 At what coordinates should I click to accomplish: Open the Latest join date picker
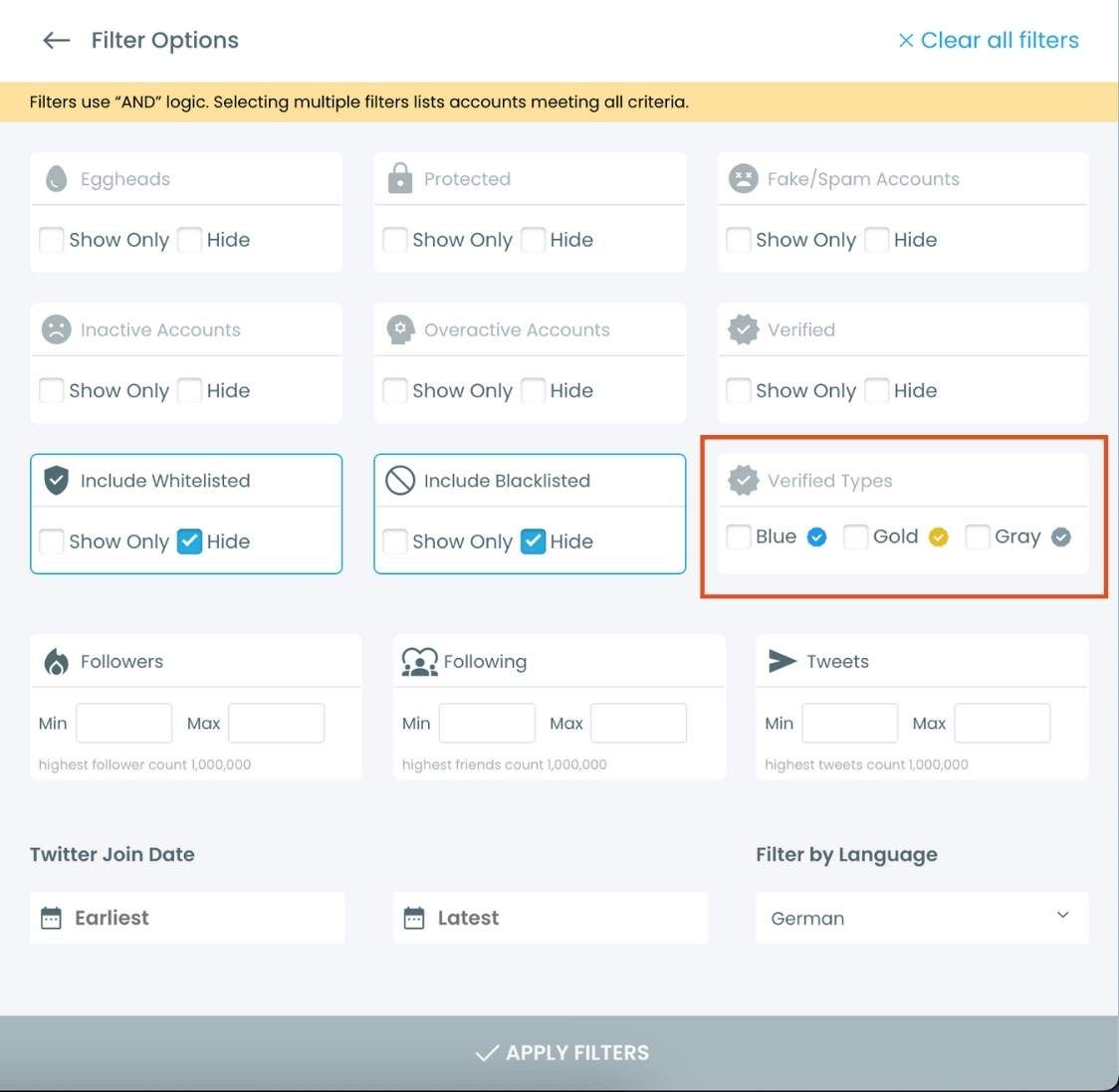pos(550,917)
